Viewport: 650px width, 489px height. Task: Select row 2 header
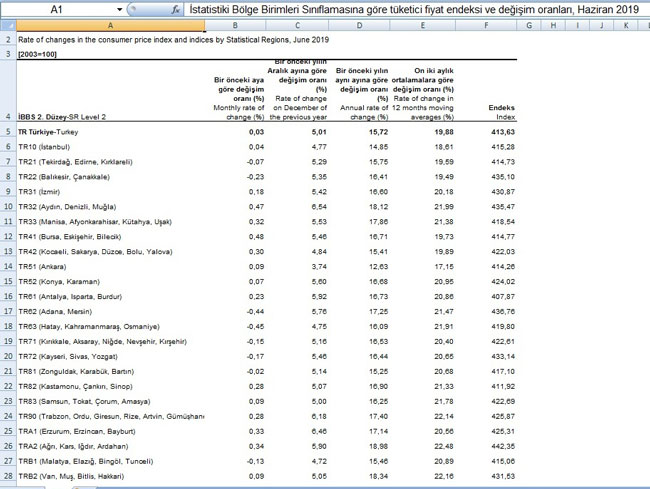8,40
